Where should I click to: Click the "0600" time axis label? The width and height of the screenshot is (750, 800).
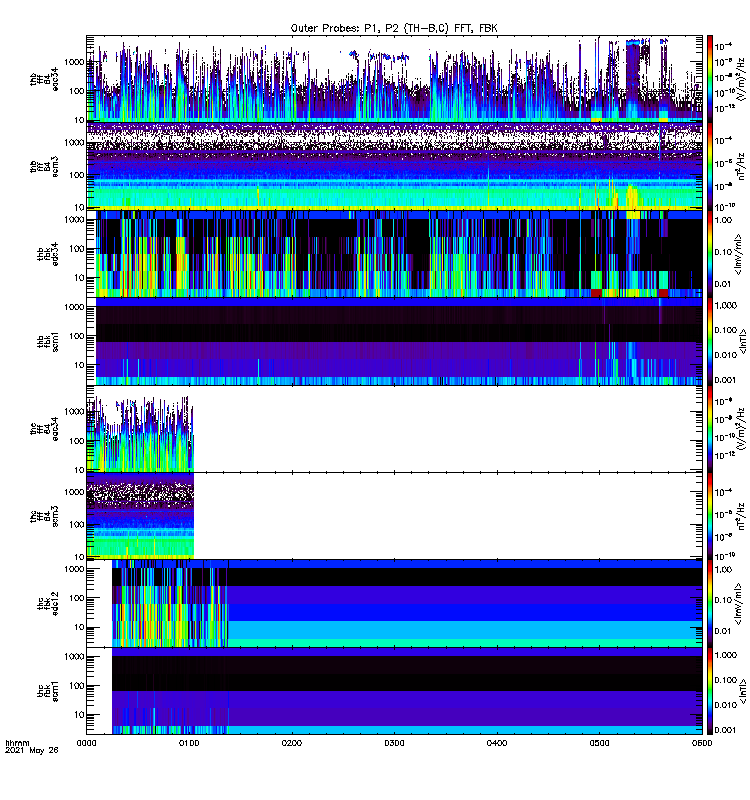(702, 743)
